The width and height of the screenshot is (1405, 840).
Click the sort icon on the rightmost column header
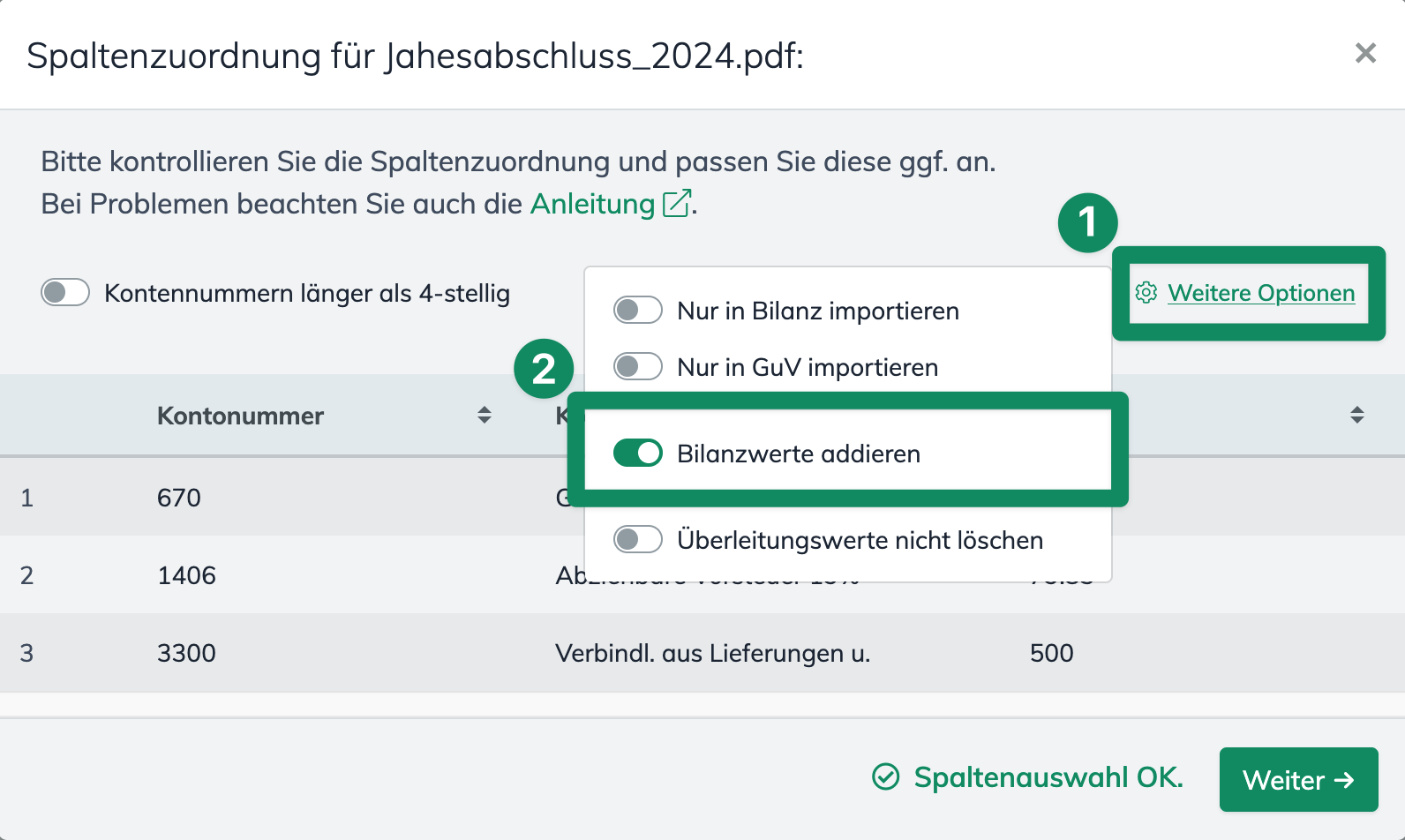(1357, 415)
